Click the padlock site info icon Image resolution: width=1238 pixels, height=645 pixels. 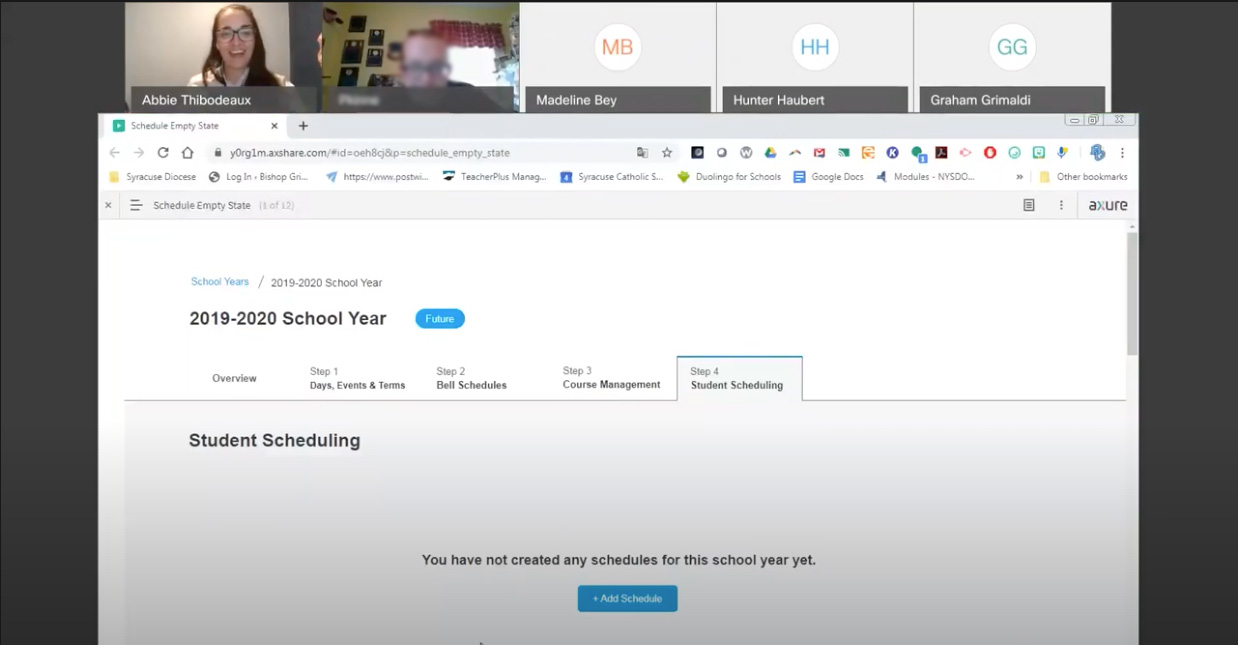(217, 153)
